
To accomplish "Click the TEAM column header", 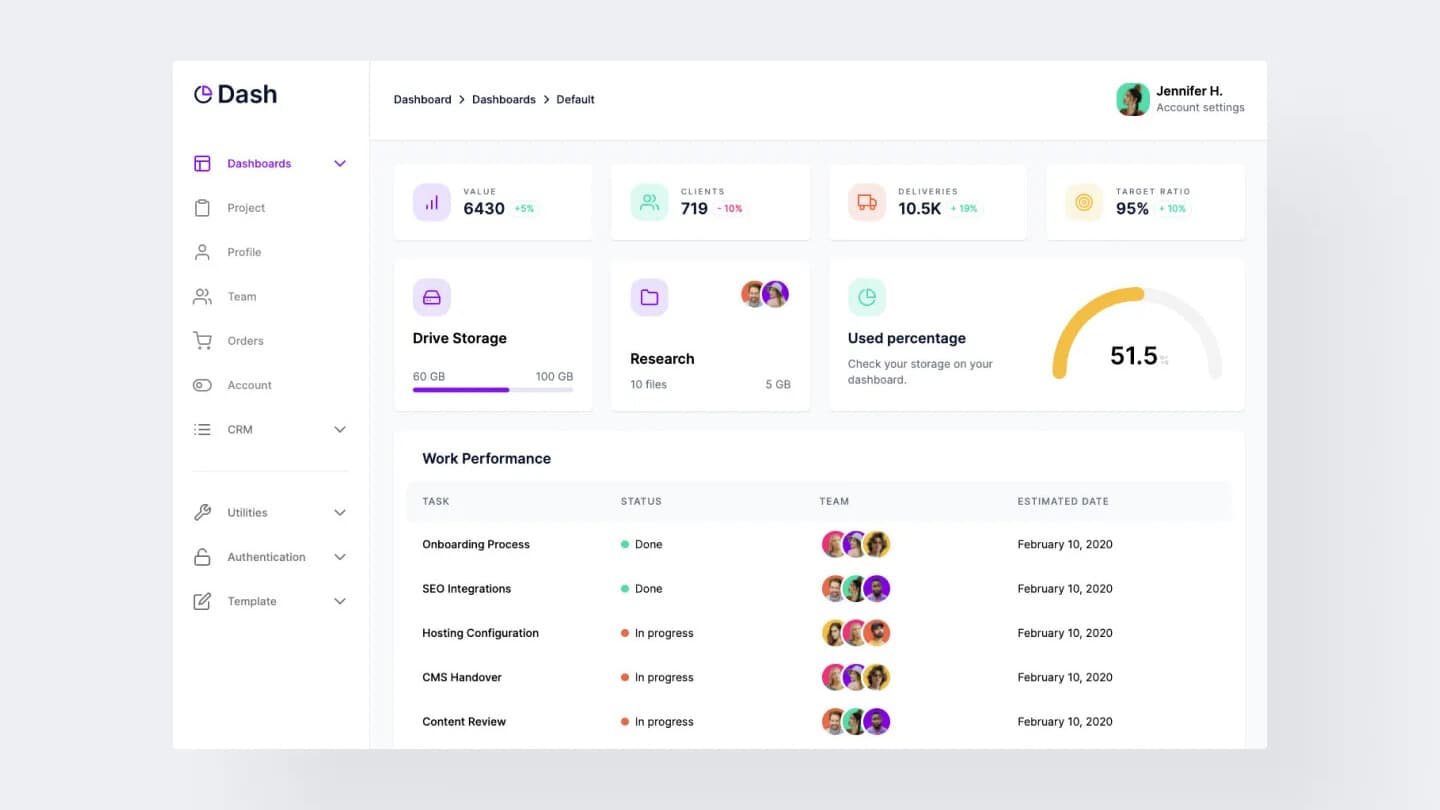I will click(x=834, y=501).
